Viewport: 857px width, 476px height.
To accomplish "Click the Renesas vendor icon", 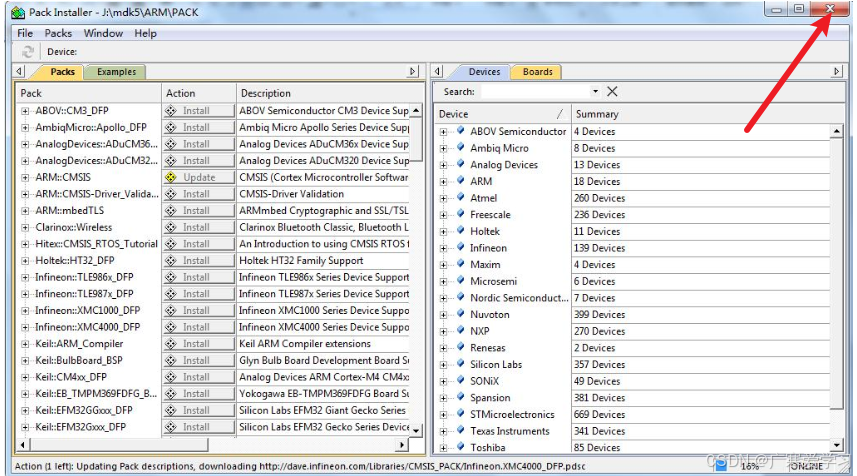I will tap(460, 348).
